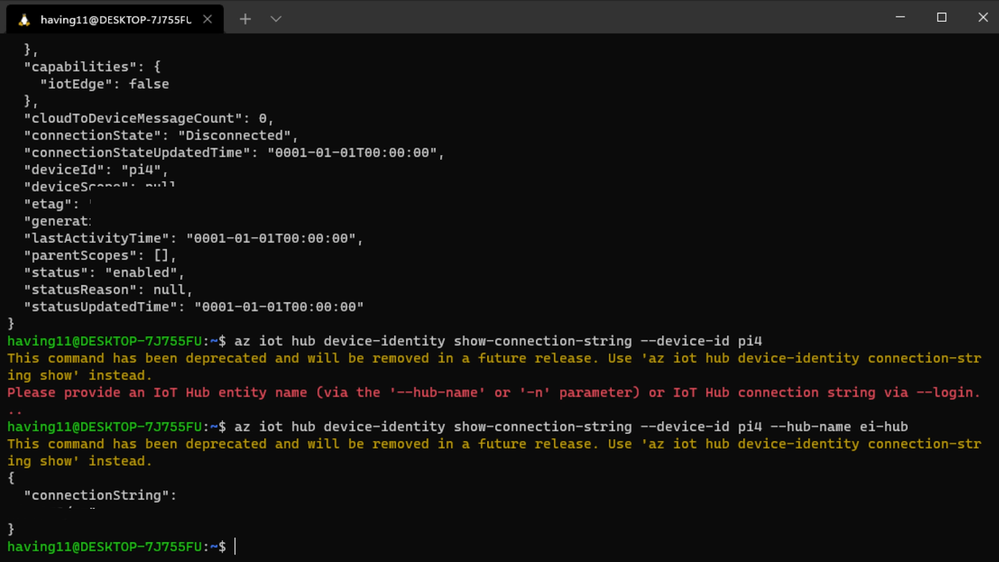Close the terminal window
Image resolution: width=999 pixels, height=562 pixels.
pos(983,17)
